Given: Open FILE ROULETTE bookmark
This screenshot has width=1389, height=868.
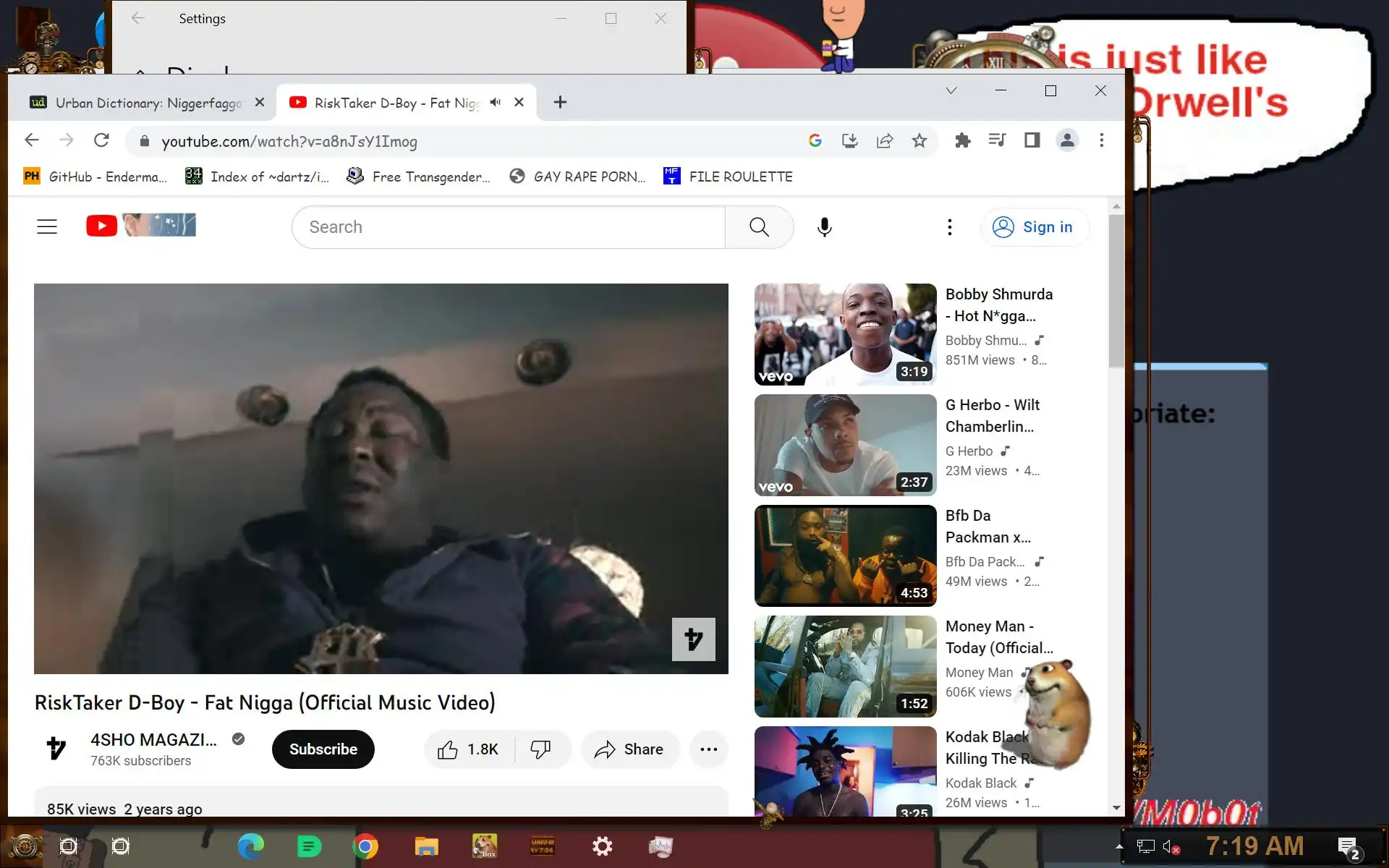Looking at the screenshot, I should (729, 176).
